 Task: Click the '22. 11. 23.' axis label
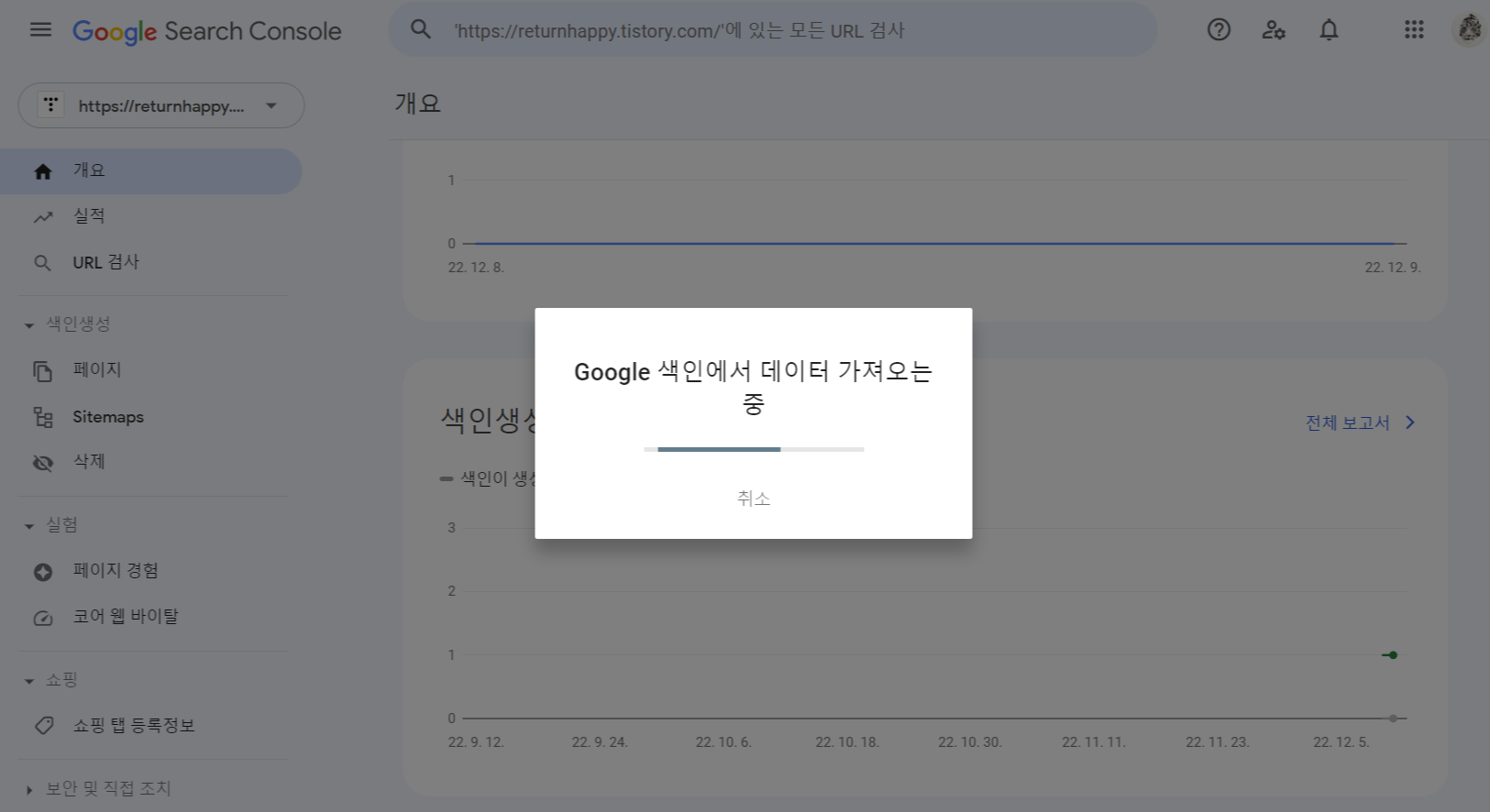[1218, 742]
